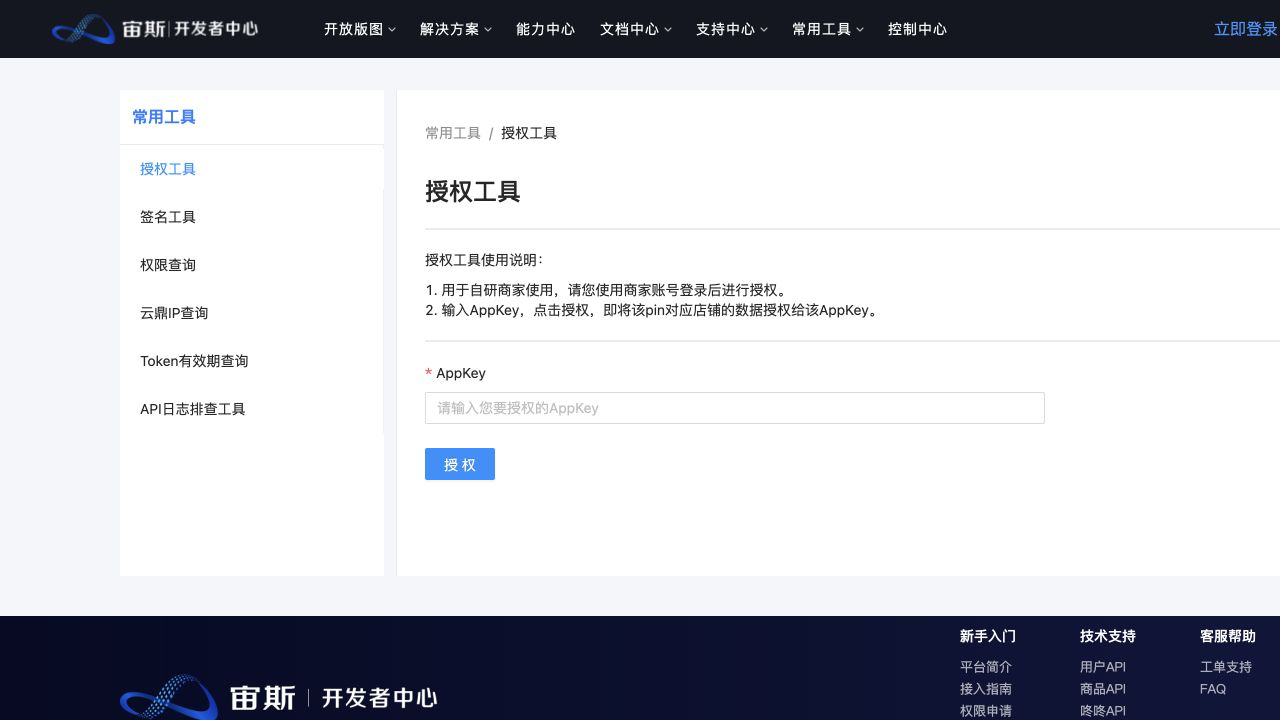Click the 新手入门 footer heading
Viewport: 1280px width, 720px height.
988,636
